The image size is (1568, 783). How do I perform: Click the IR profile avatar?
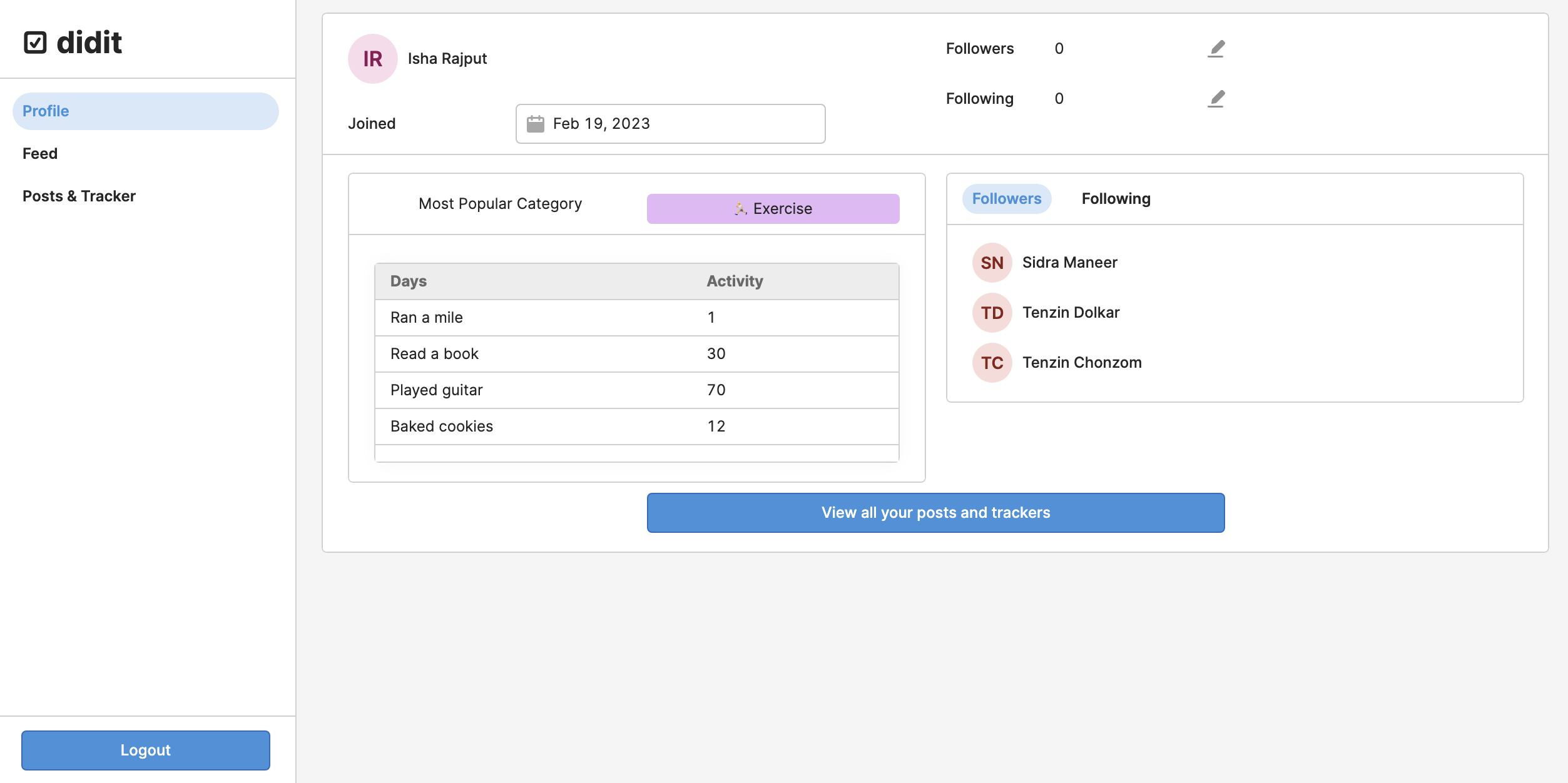click(373, 59)
